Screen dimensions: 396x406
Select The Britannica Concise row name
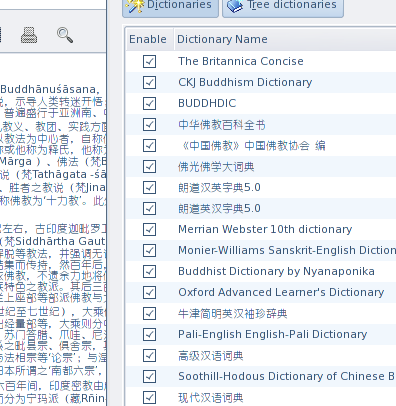241,61
